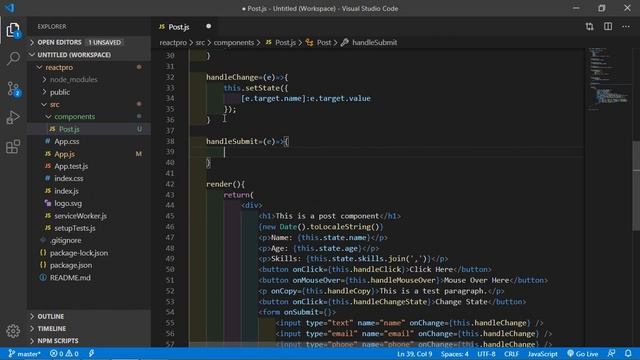This screenshot has height=360, width=640.
Task: Click Ln 39, Col 9 cursor position
Action: [x=414, y=354]
